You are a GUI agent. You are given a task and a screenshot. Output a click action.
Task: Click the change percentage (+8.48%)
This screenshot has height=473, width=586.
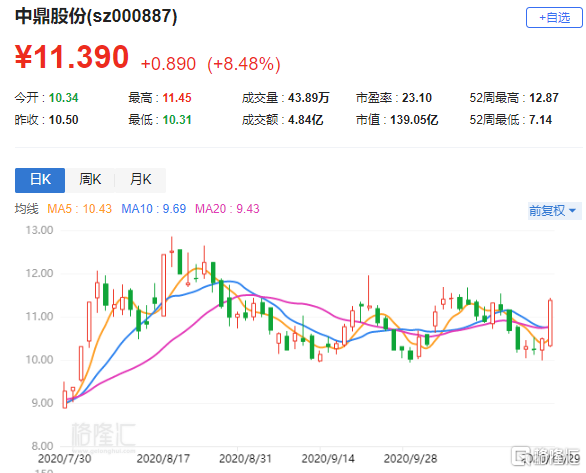point(244,64)
